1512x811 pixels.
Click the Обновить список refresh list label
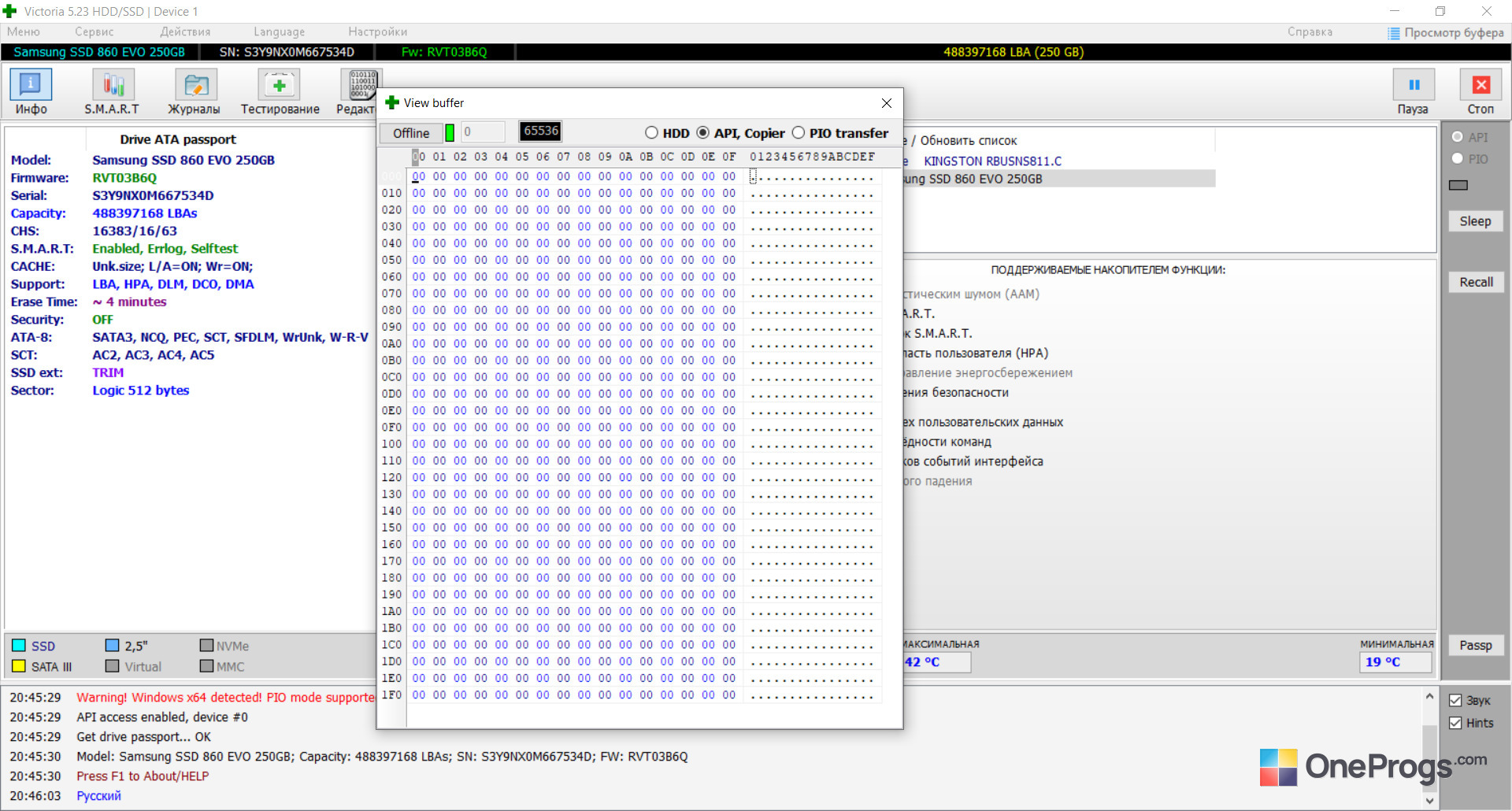tap(969, 141)
